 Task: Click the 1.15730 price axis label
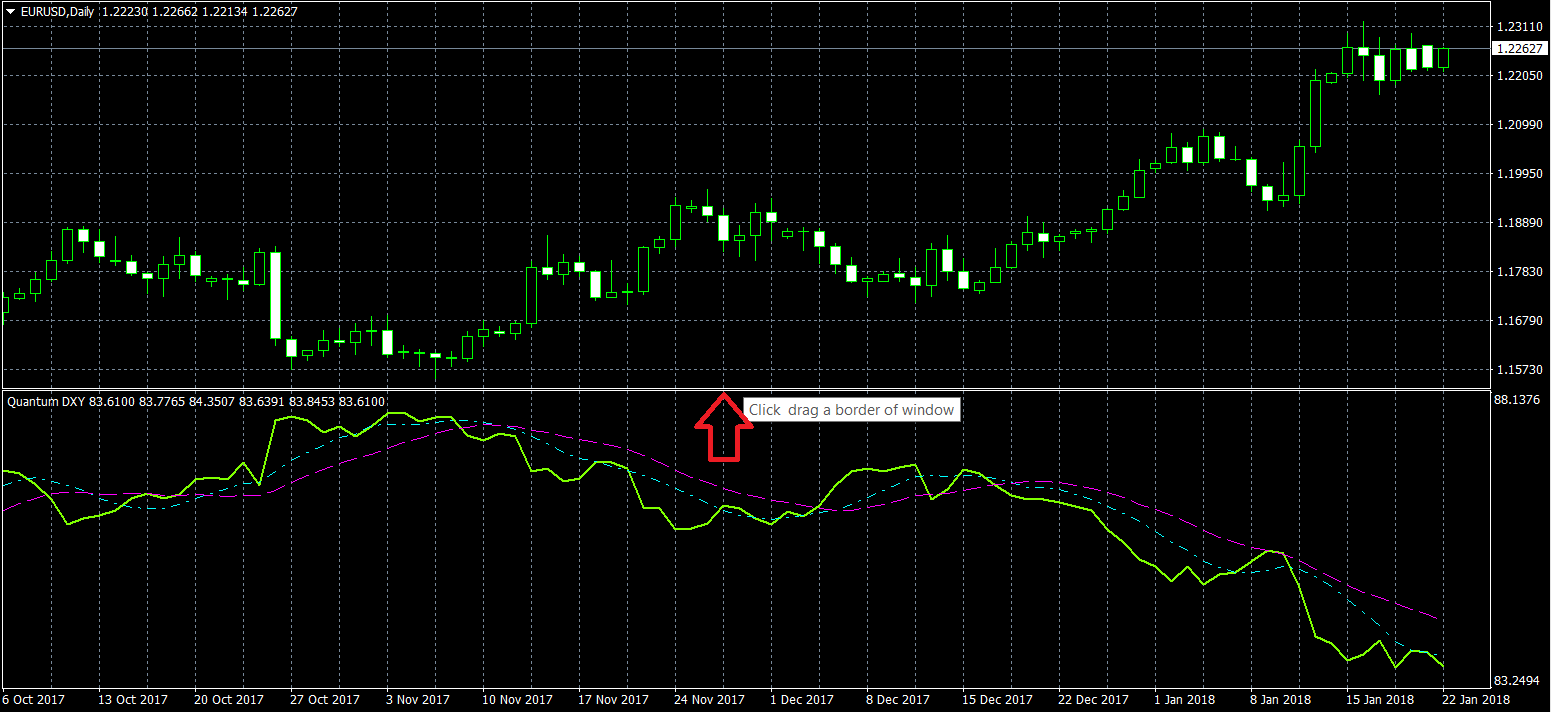[x=1517, y=370]
